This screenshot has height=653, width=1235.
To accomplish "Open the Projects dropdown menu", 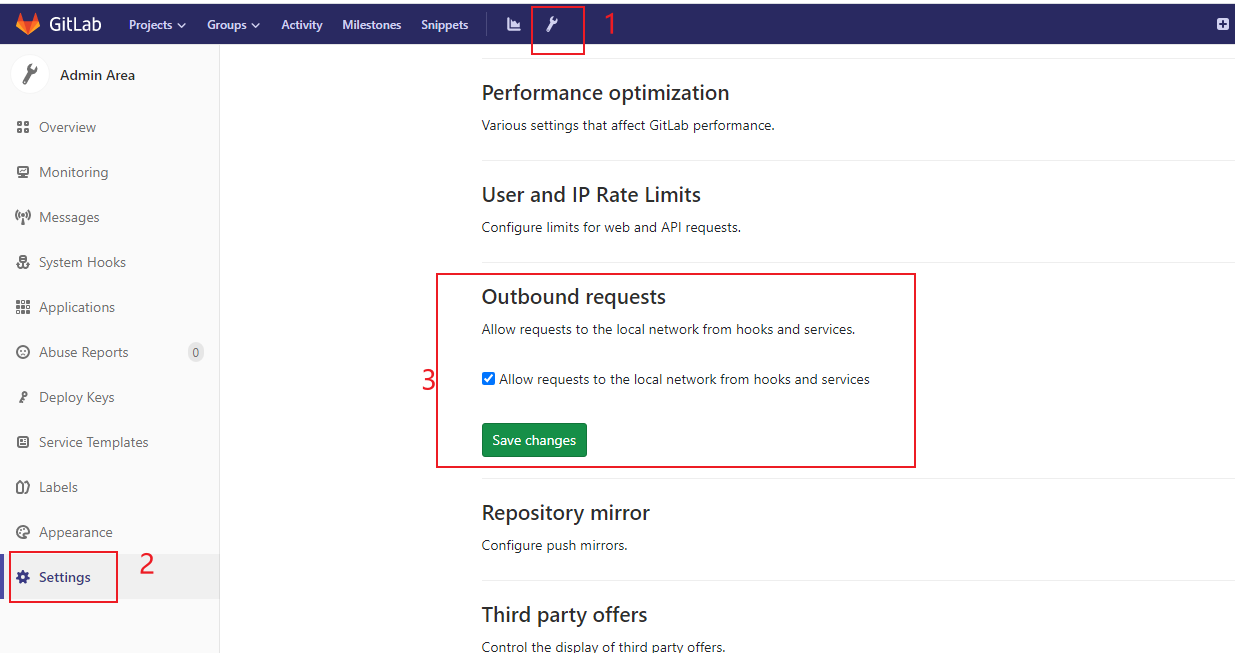I will [x=157, y=25].
